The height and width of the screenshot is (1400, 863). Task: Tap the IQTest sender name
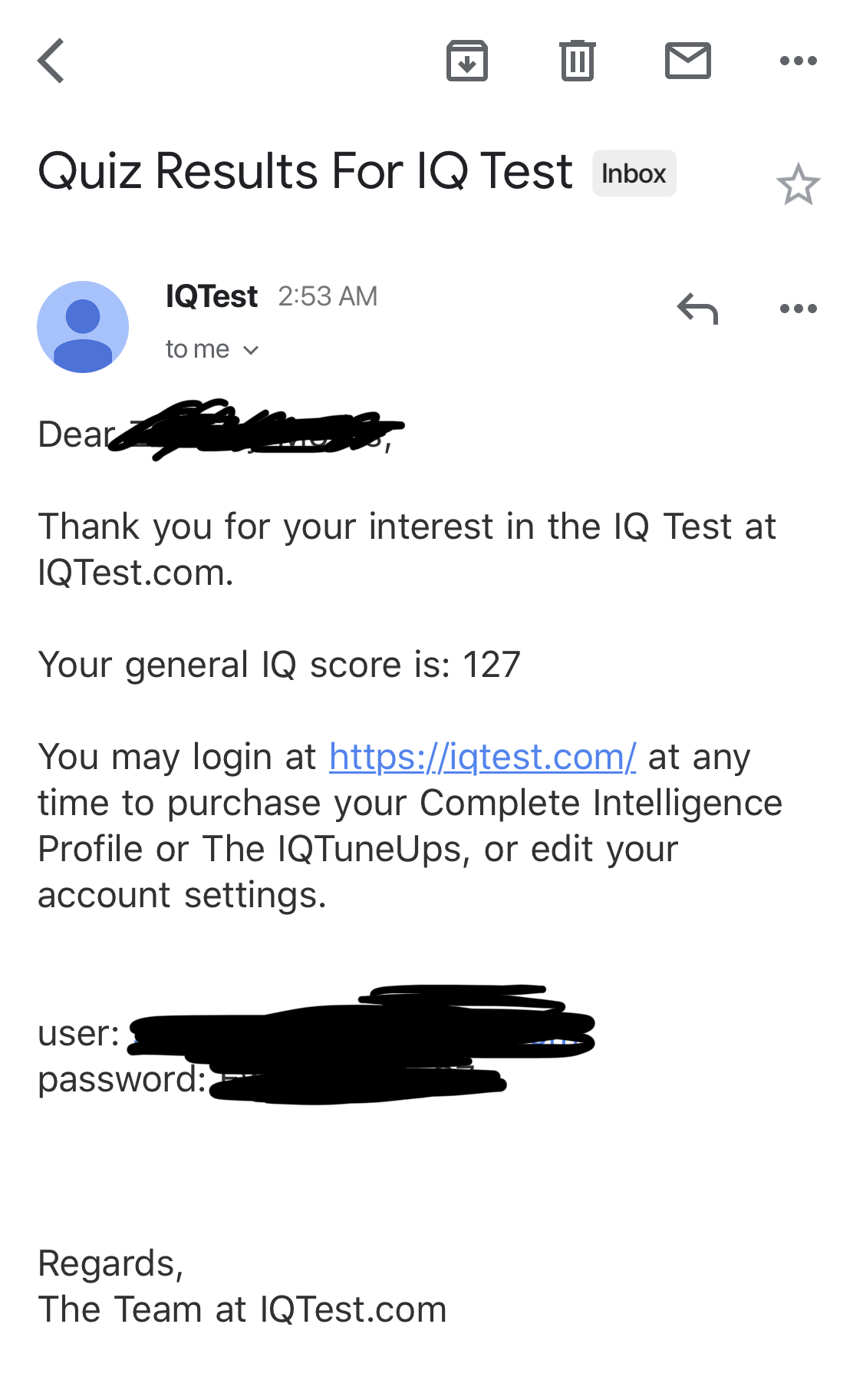coord(212,296)
